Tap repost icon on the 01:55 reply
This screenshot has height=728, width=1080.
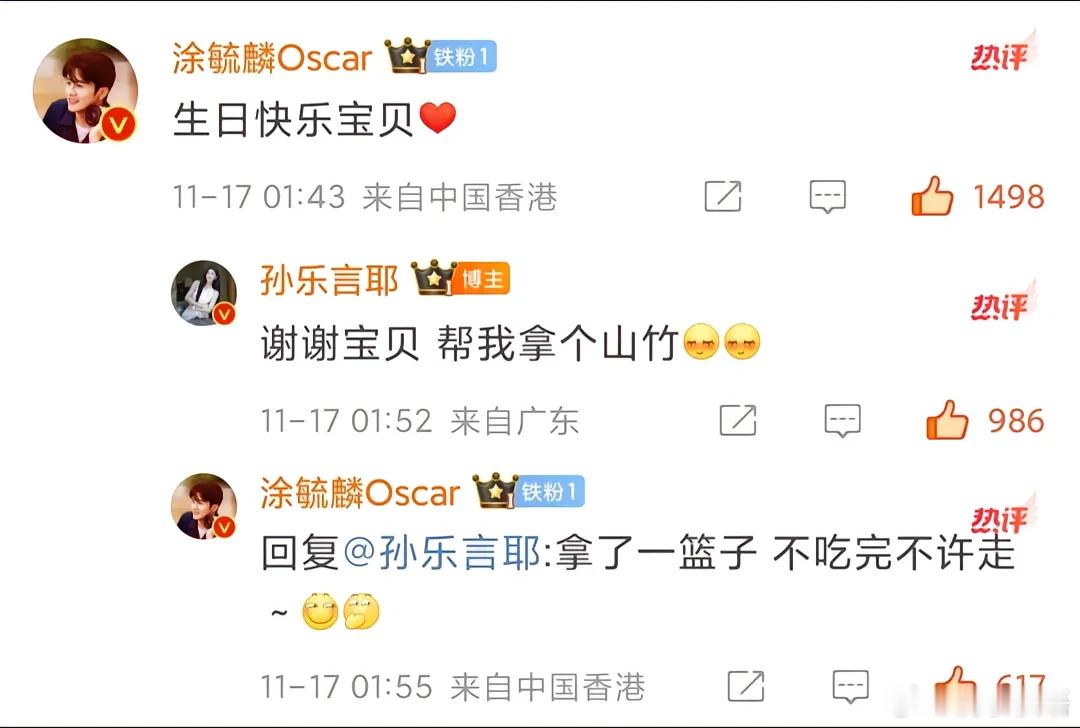(746, 686)
